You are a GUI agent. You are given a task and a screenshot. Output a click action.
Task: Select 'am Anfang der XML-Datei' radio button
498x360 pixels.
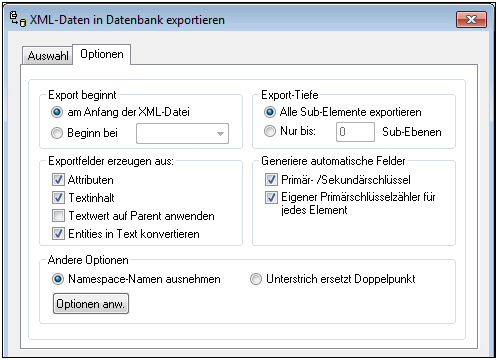(x=57, y=112)
